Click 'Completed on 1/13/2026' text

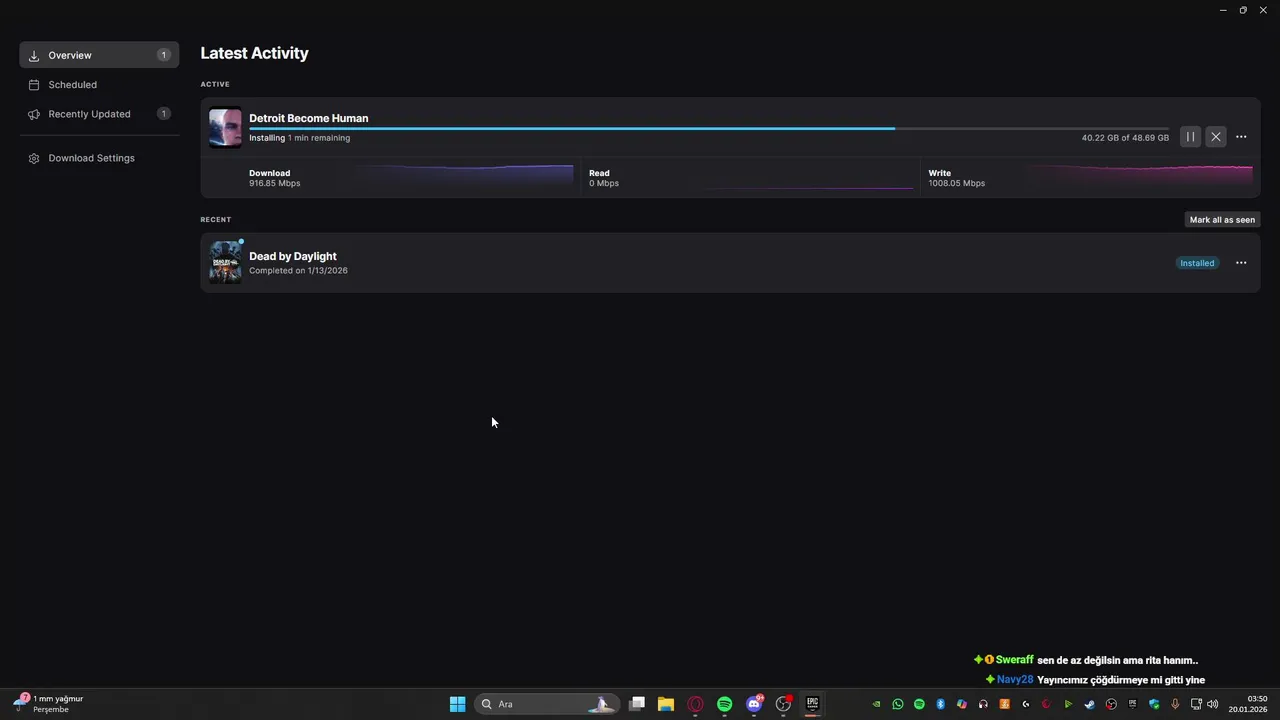(298, 271)
